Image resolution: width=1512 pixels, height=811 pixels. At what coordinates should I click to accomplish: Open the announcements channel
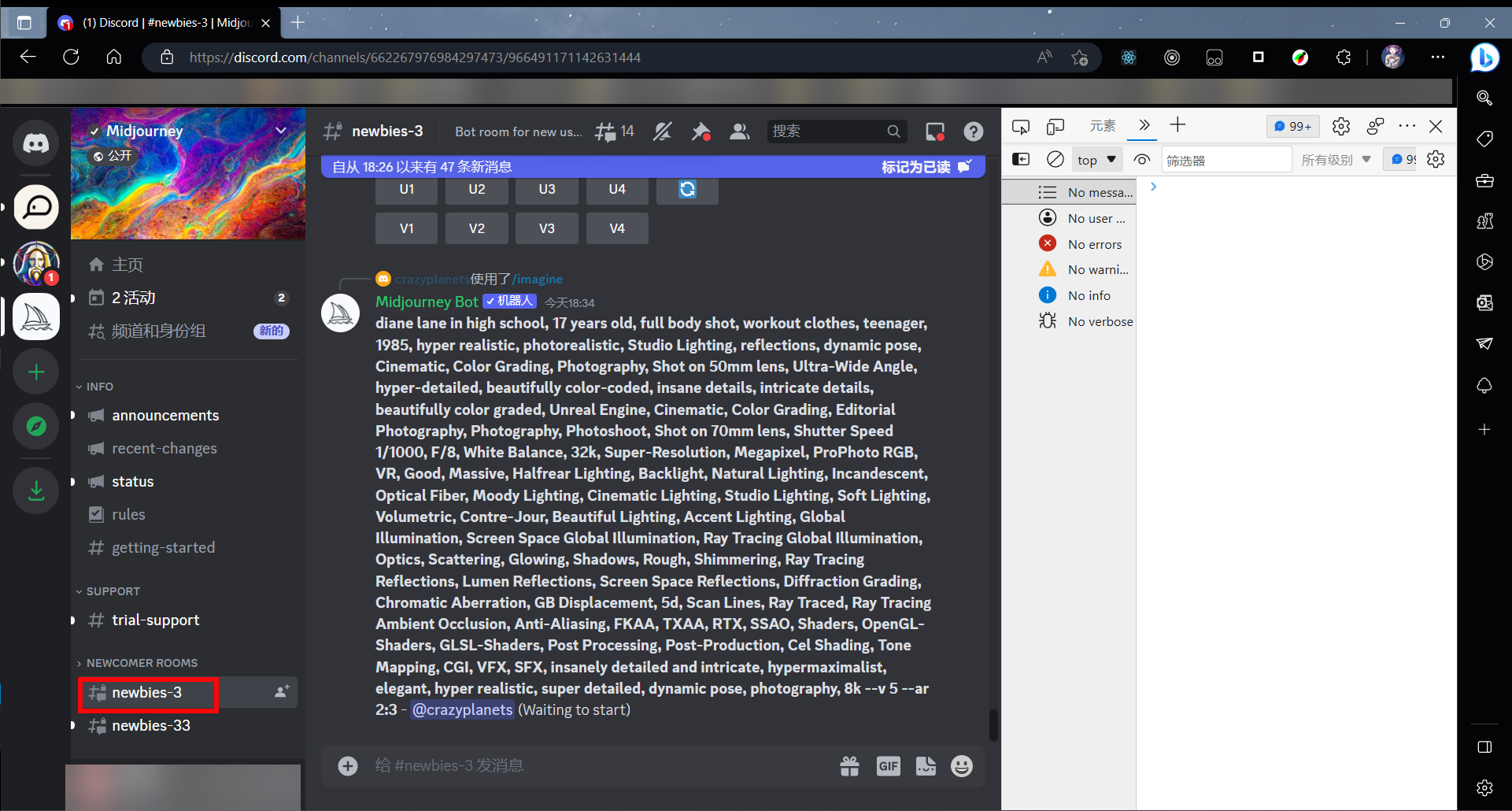coord(187,415)
